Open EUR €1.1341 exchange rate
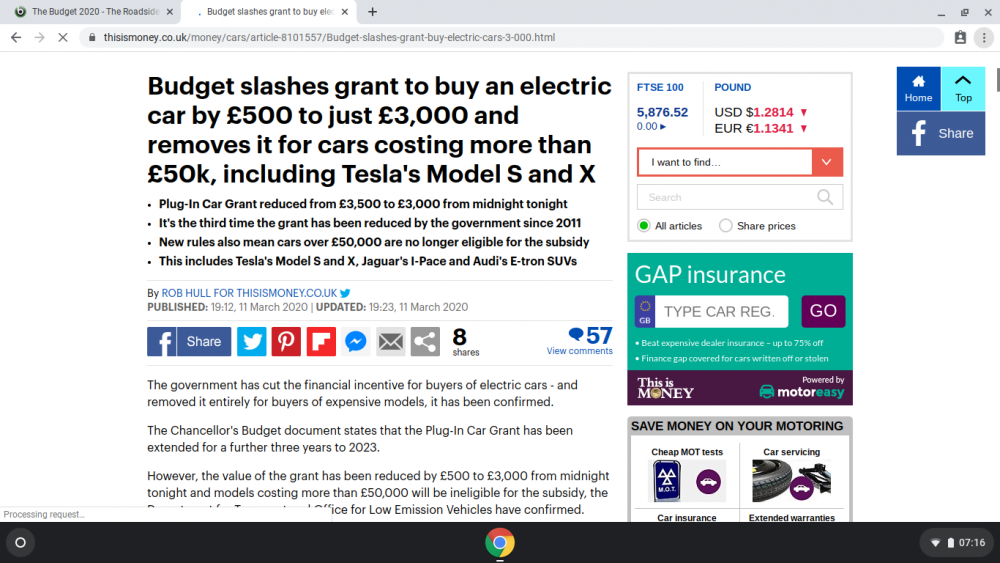Screen dimensions: 1000x563 [x=761, y=128]
